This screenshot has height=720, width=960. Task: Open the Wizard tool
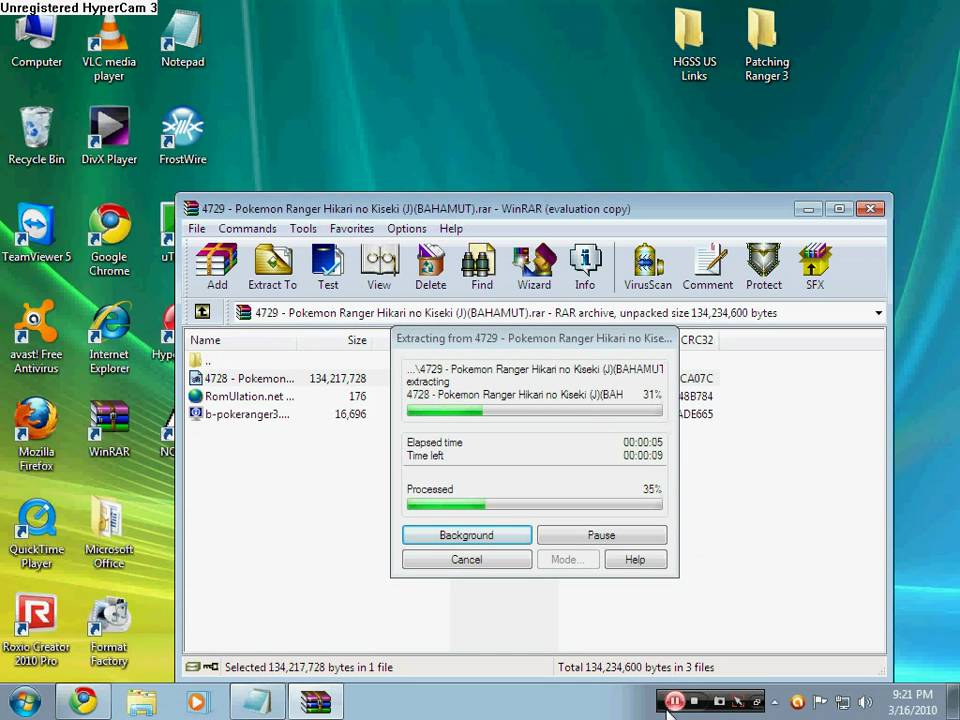(x=534, y=266)
